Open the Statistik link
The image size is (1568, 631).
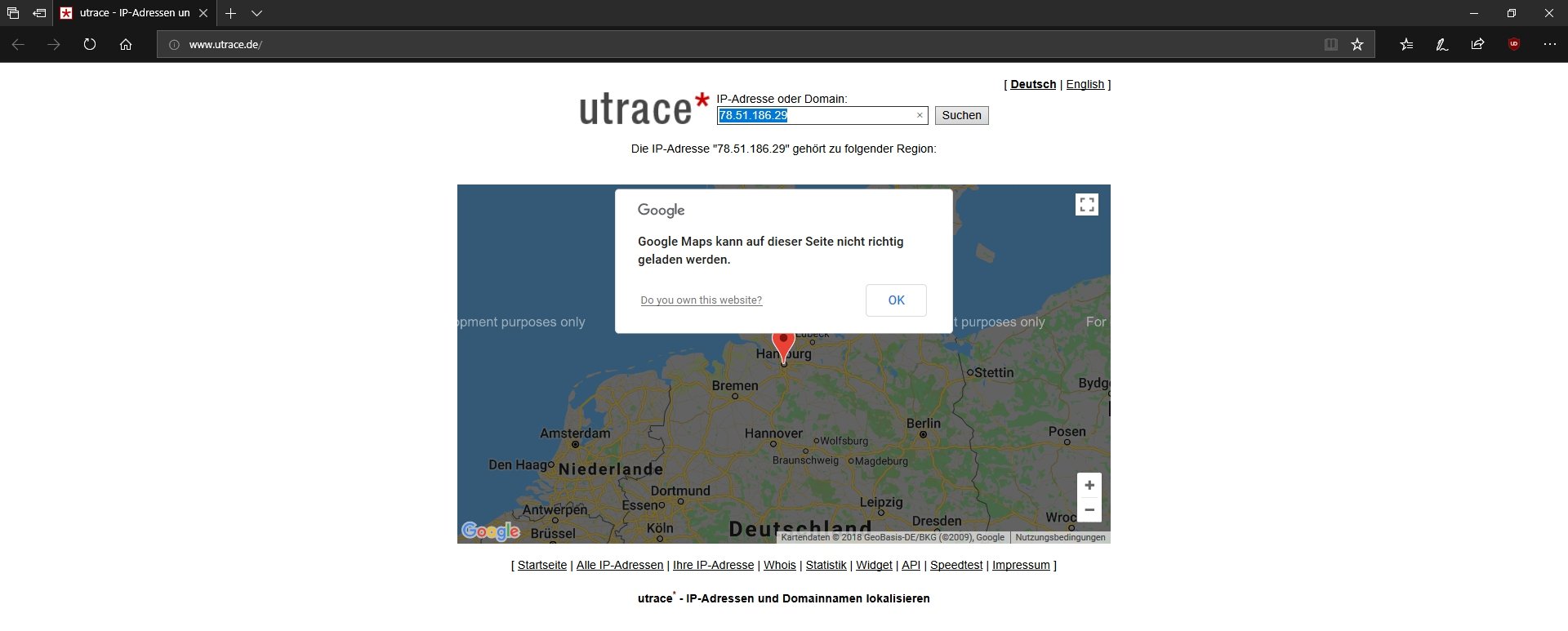(x=826, y=565)
